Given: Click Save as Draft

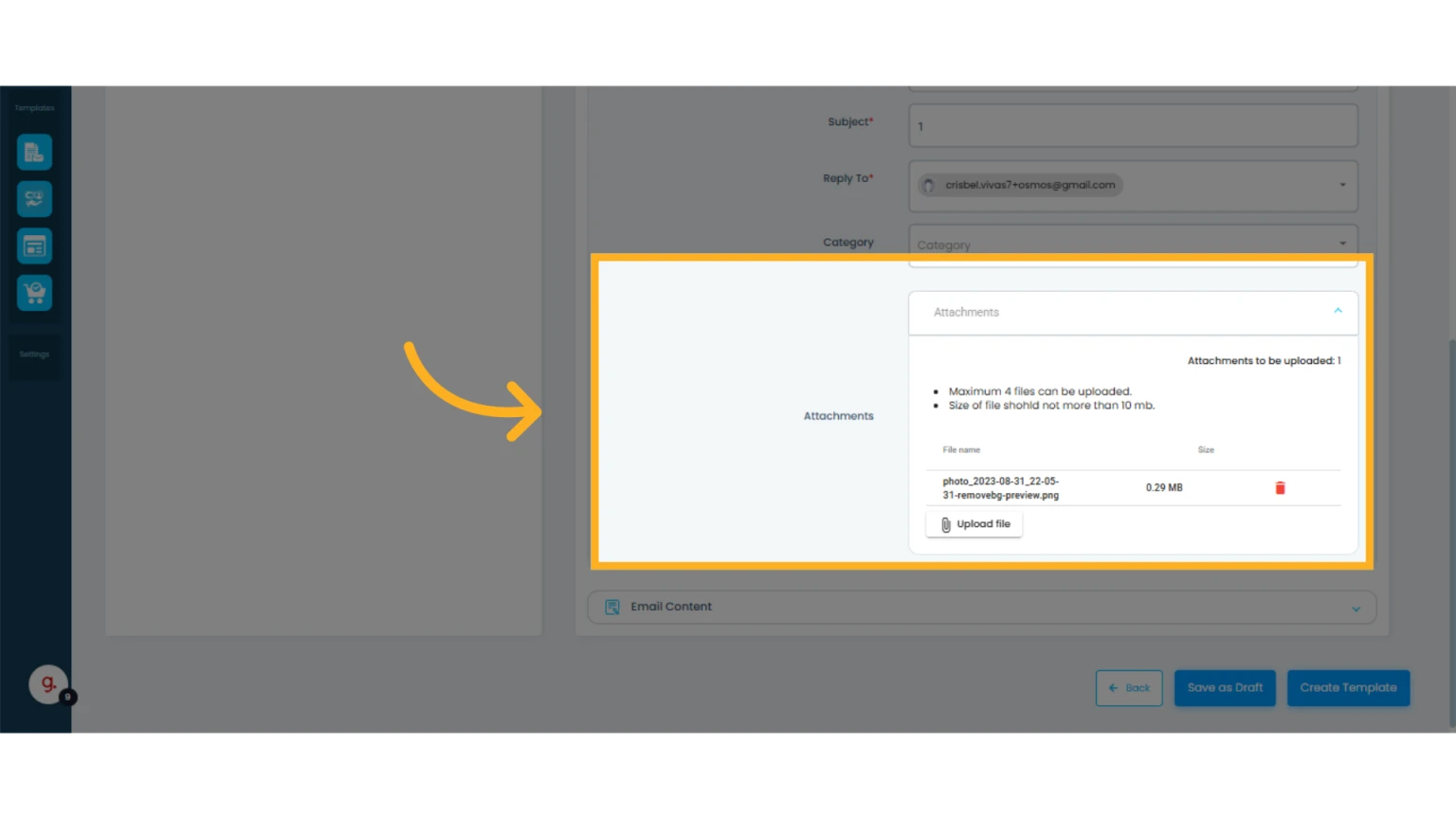Looking at the screenshot, I should click(x=1225, y=688).
